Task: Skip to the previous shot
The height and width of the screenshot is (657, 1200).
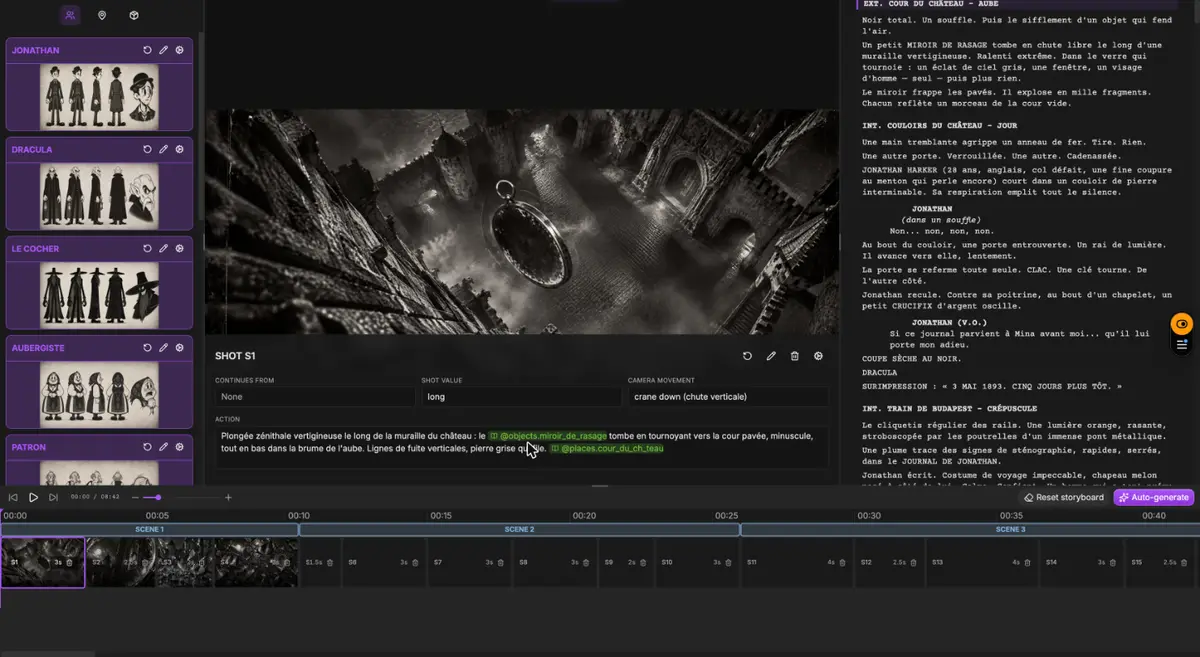Action: [x=14, y=497]
